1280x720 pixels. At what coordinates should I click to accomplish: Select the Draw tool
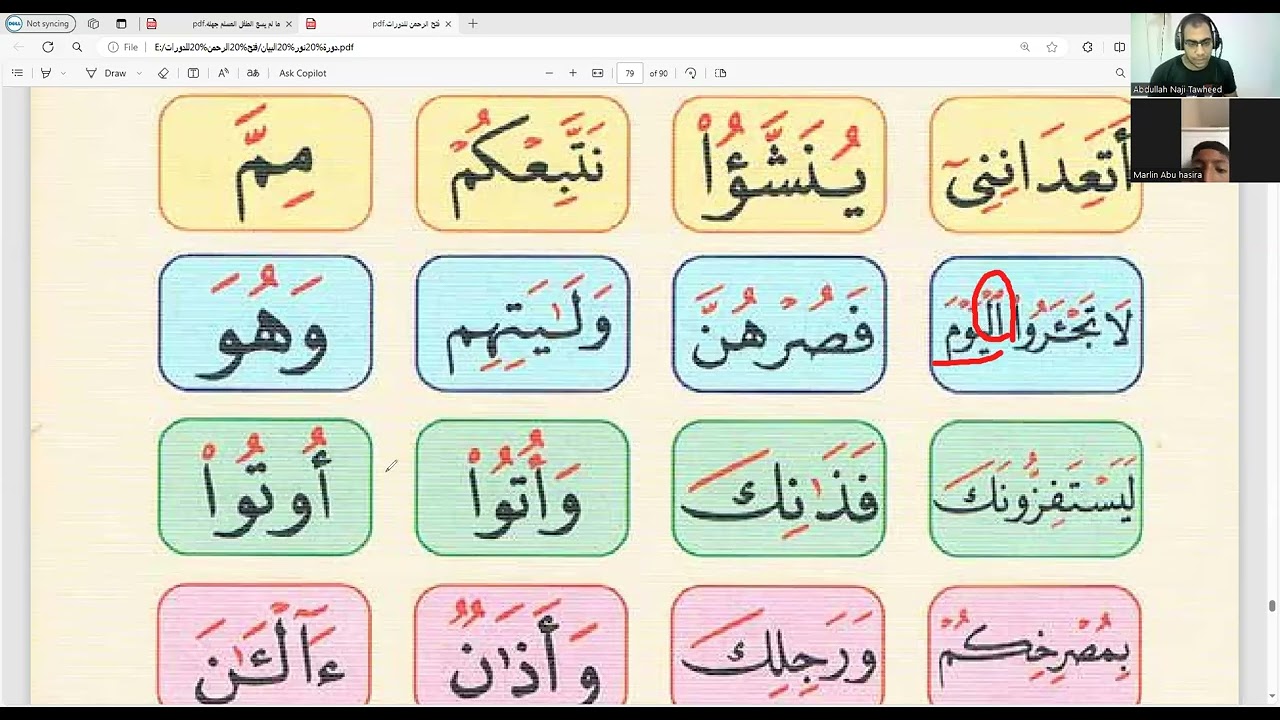(x=106, y=73)
